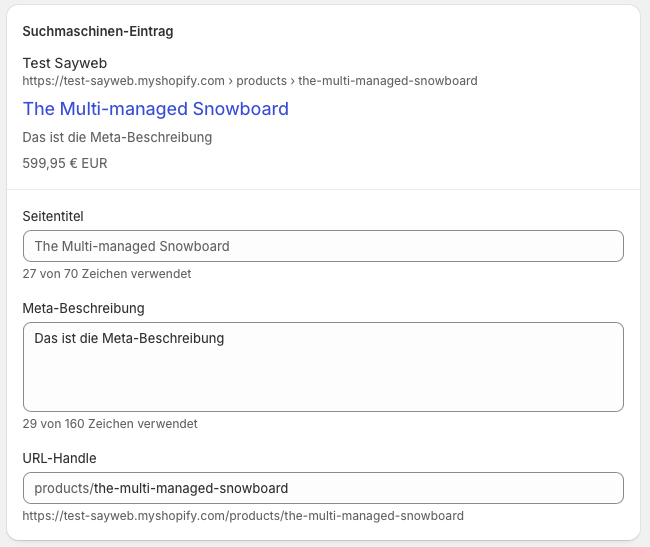Screen dimensions: 650x547
Task: Click 'the-multi-managed-snowboard' text in URL-Handle field
Action: 191,489
